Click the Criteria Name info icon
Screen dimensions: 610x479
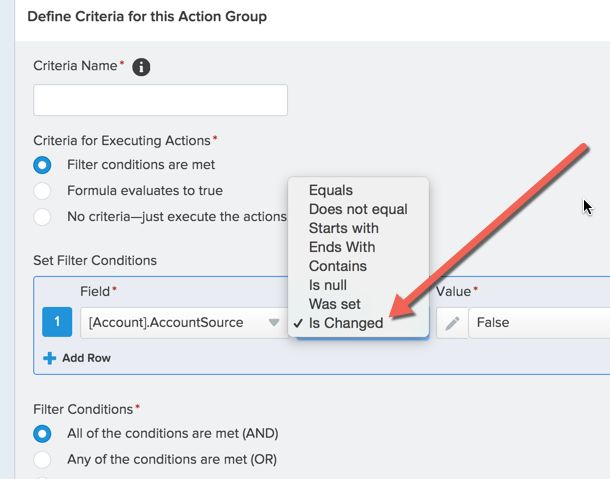[142, 67]
